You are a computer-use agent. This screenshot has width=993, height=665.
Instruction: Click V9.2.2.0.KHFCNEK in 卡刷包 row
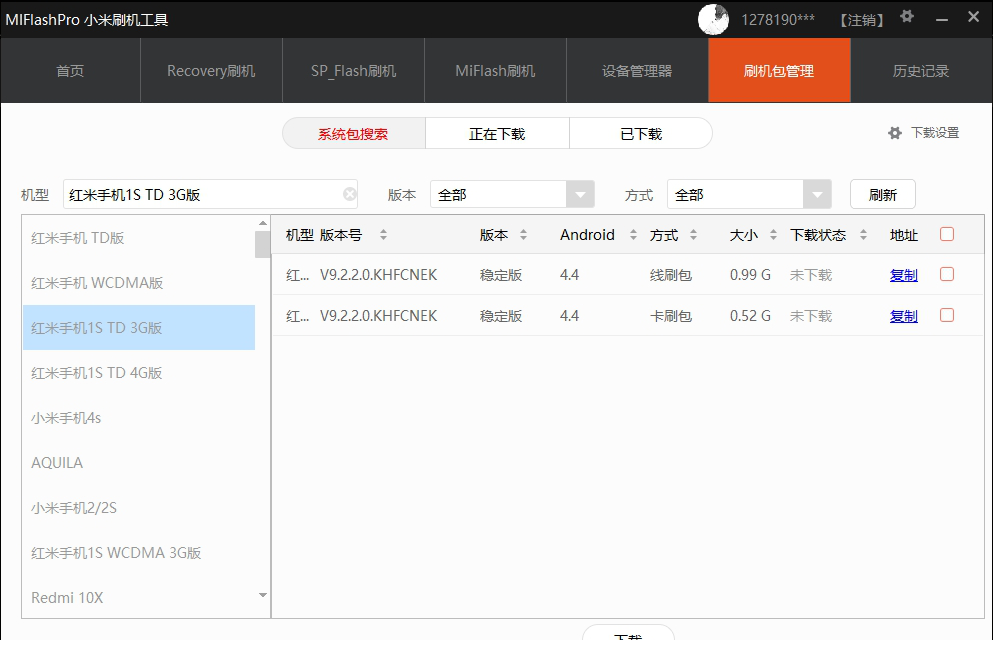(x=378, y=315)
